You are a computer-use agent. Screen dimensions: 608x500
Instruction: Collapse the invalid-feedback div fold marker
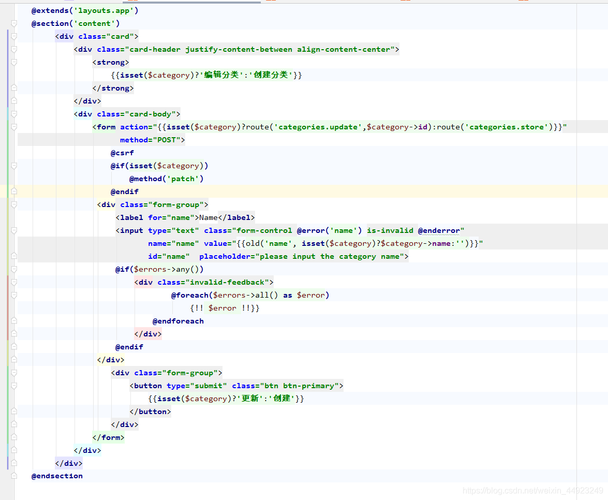point(14,282)
